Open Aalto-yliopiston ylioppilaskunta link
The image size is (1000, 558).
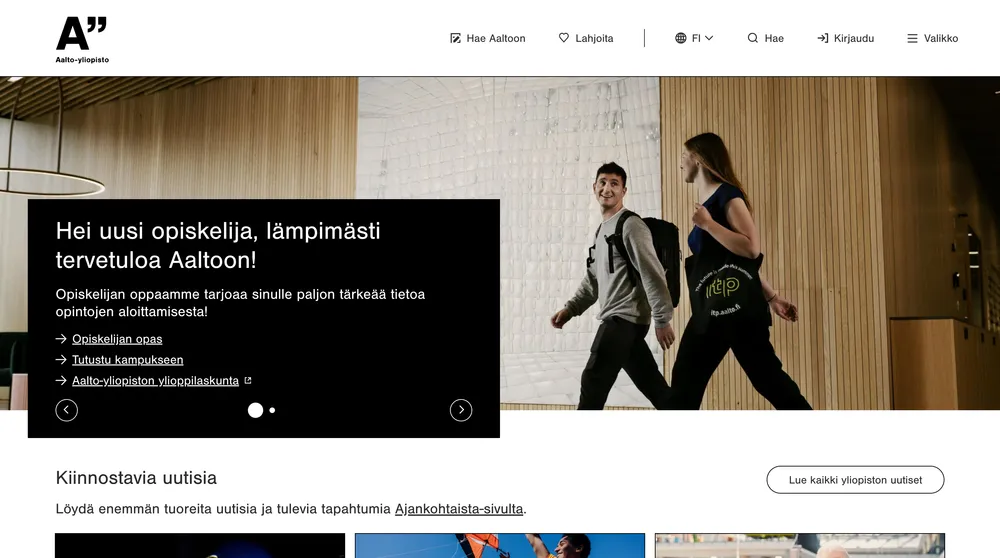click(156, 381)
